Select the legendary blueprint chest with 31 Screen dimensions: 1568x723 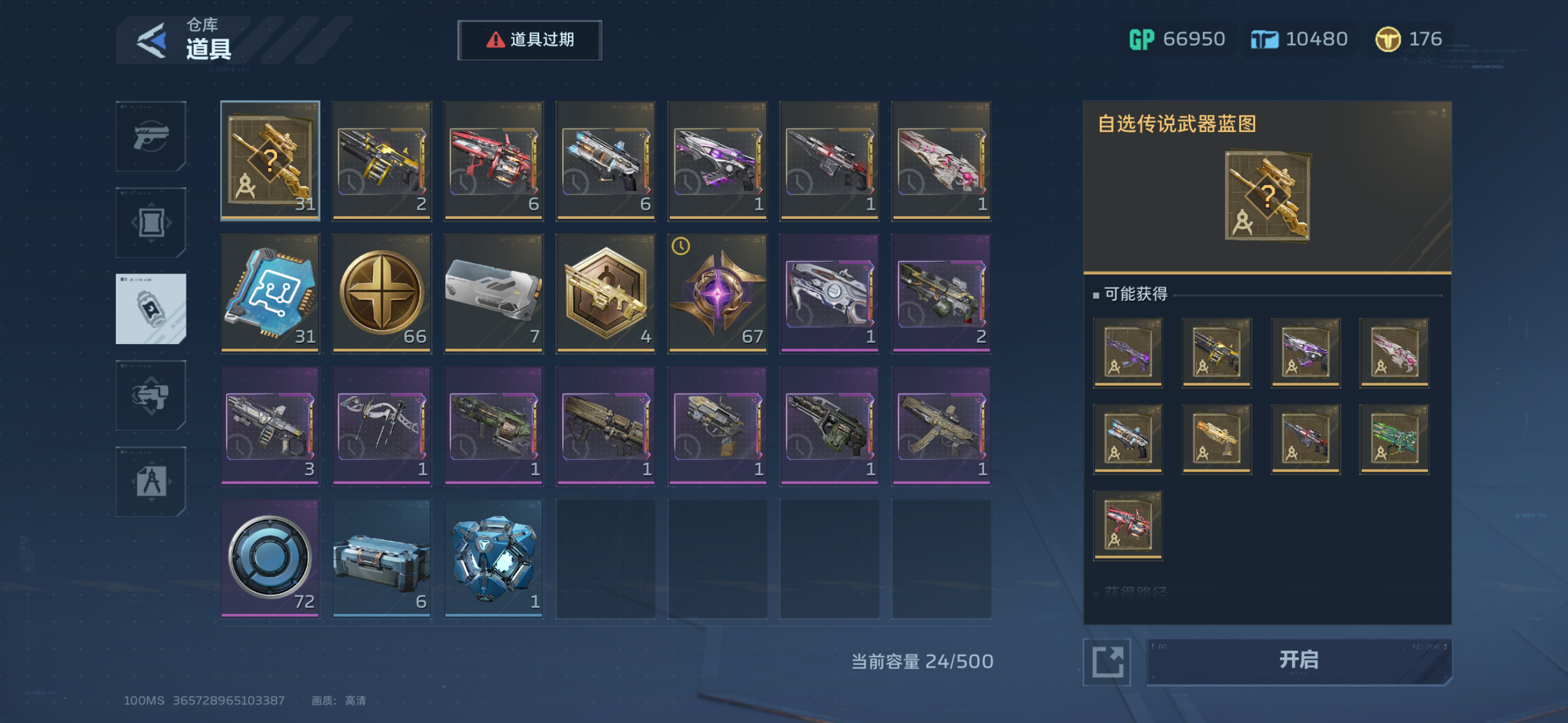271,161
